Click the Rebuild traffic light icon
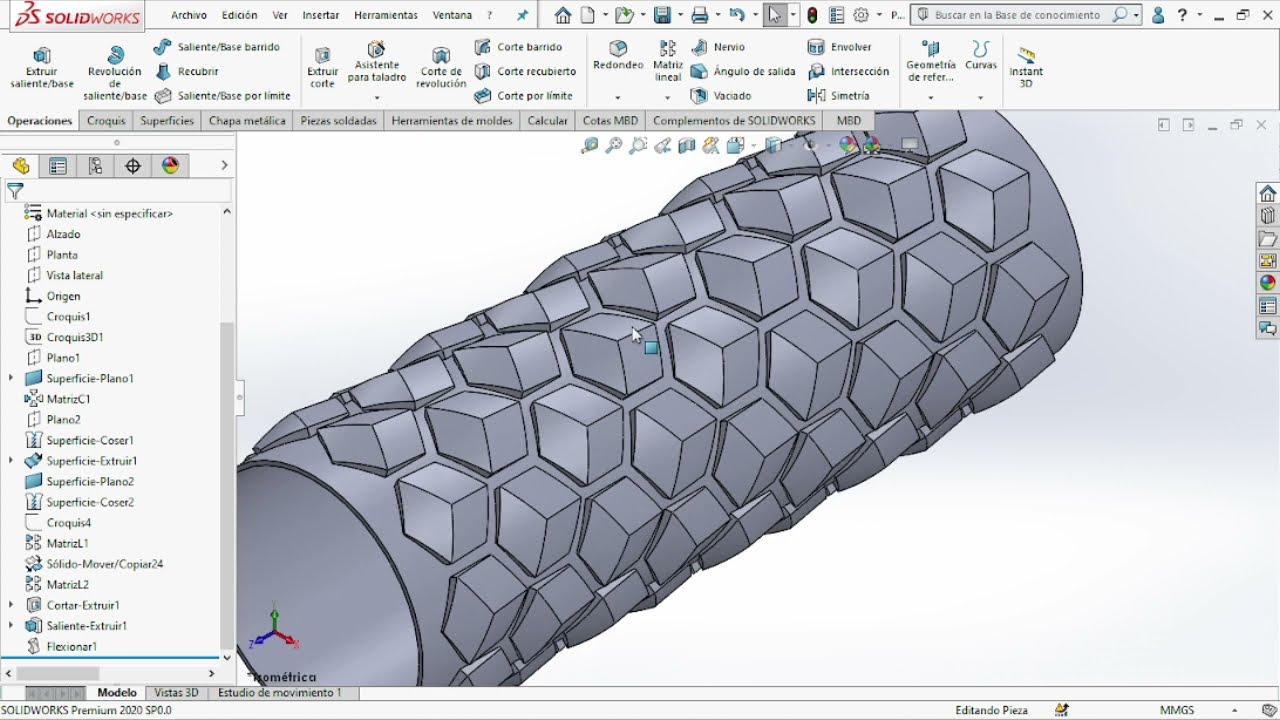The height and width of the screenshot is (720, 1280). 813,15
